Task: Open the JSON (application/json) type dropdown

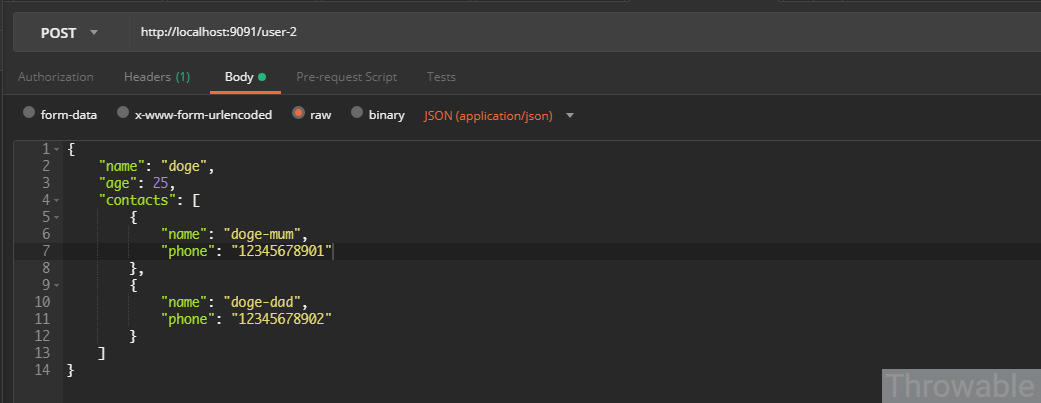Action: [499, 115]
